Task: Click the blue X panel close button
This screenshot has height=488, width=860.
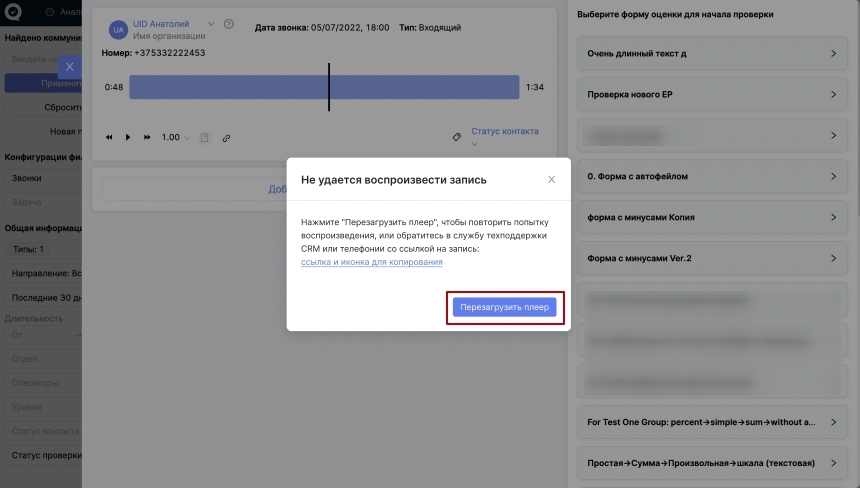Action: tap(68, 67)
